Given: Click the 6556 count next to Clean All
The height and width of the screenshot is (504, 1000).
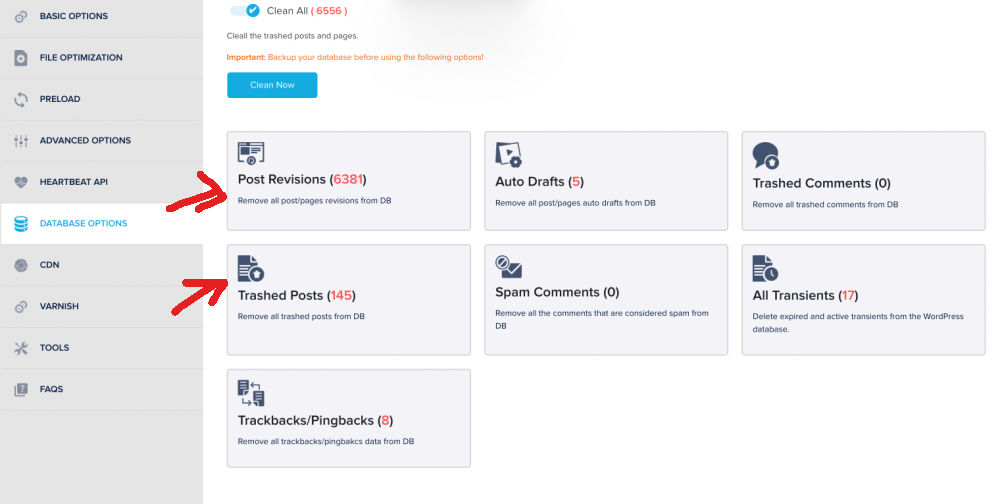Looking at the screenshot, I should [329, 11].
